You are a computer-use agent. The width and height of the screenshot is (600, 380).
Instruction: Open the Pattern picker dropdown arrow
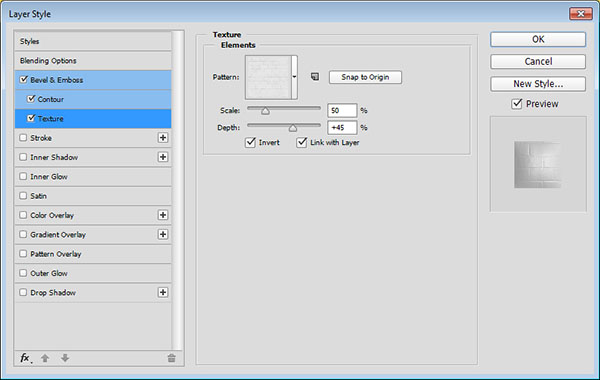tap(294, 77)
